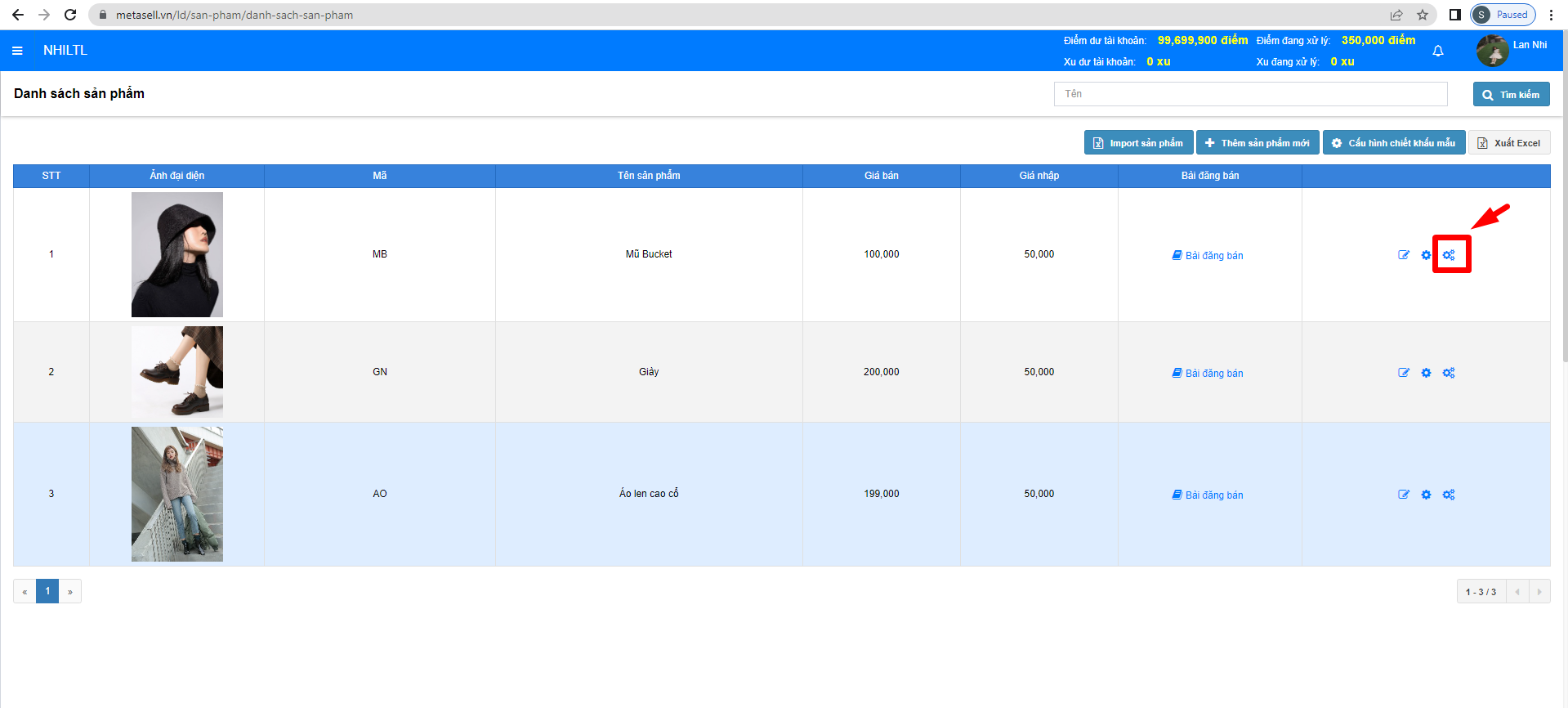Open Cấu hình chiết khấu mẫu
The width and height of the screenshot is (1568, 708).
coord(1393,143)
